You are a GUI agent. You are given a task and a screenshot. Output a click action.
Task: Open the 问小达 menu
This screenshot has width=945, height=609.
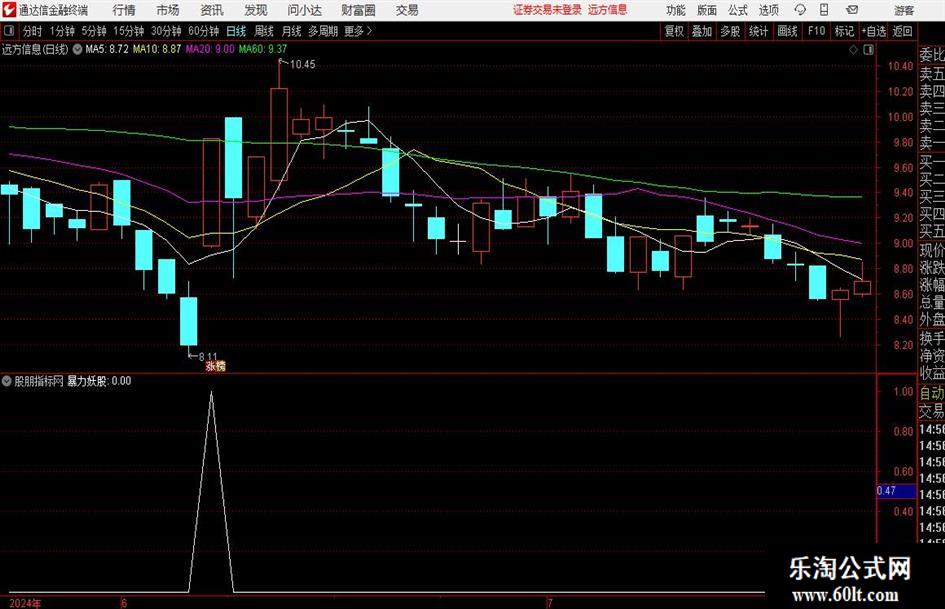(x=304, y=10)
